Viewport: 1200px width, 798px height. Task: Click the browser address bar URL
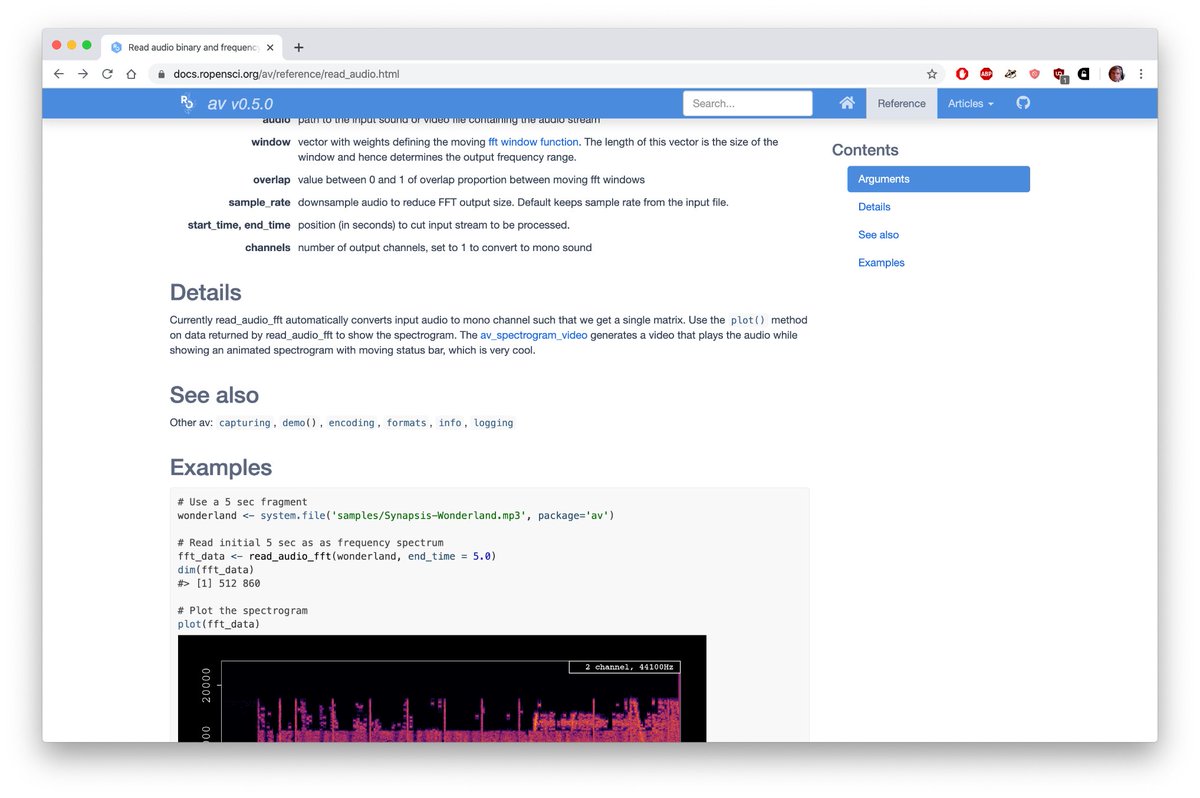click(284, 74)
